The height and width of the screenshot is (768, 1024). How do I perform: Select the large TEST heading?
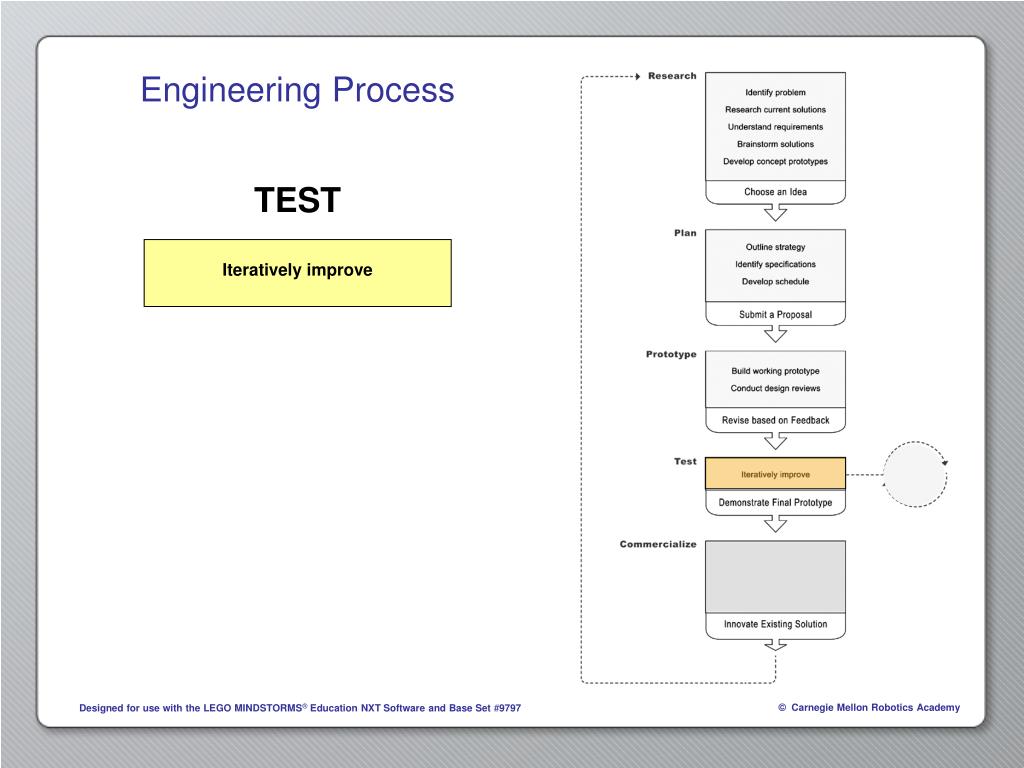tap(297, 200)
